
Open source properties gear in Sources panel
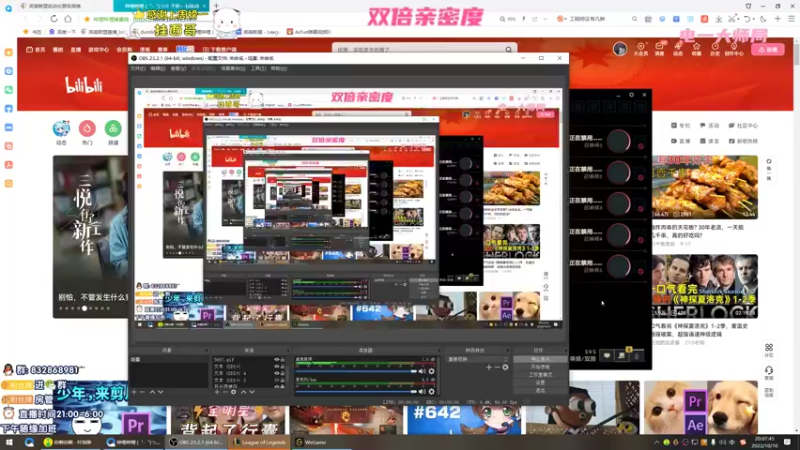[x=234, y=392]
